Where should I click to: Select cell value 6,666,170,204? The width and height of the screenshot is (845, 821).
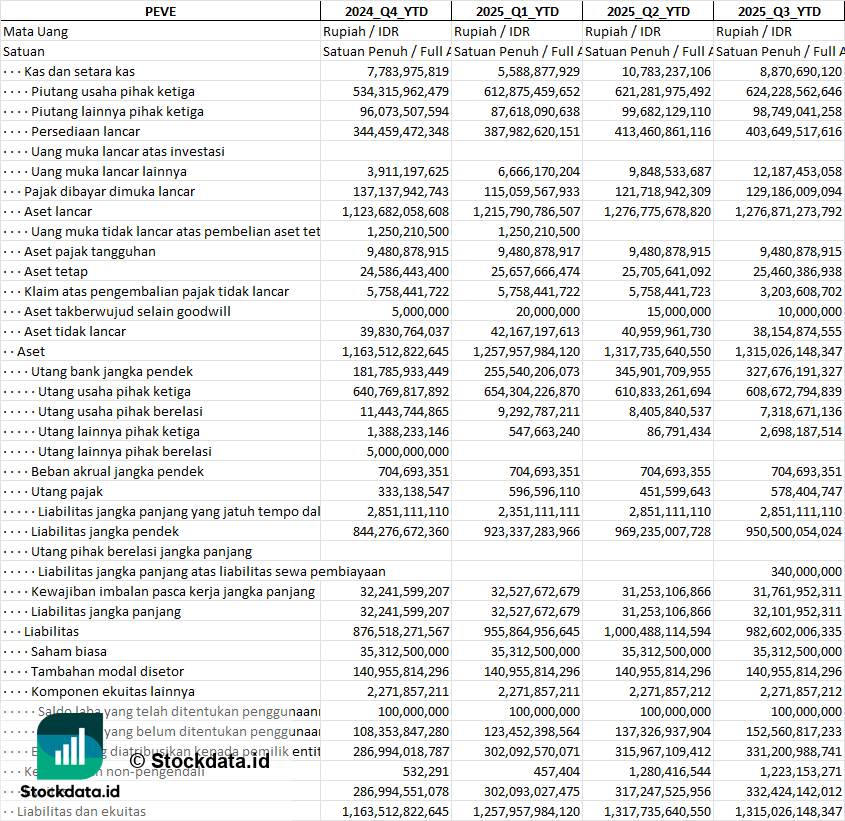click(x=539, y=171)
